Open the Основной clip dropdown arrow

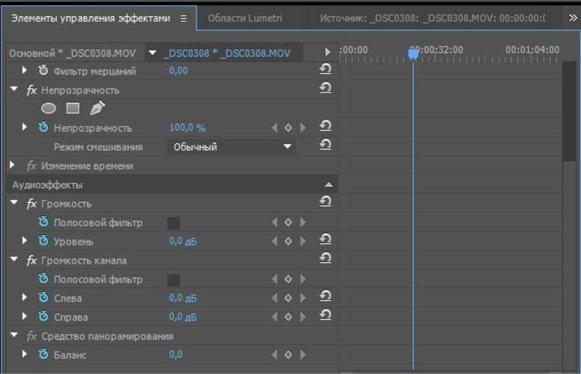pyautogui.click(x=152, y=53)
